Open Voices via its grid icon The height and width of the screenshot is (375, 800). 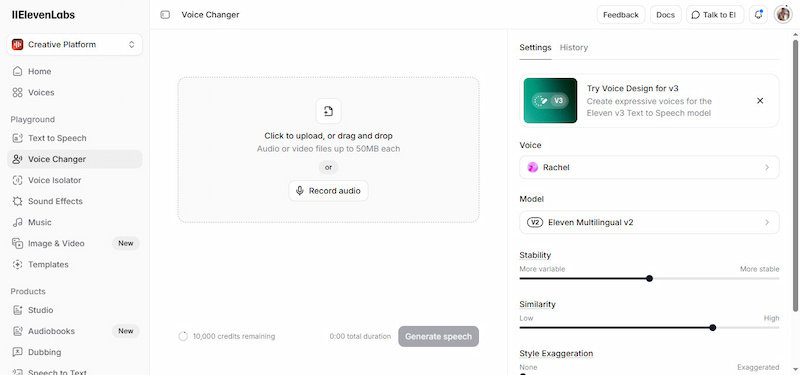coord(17,92)
